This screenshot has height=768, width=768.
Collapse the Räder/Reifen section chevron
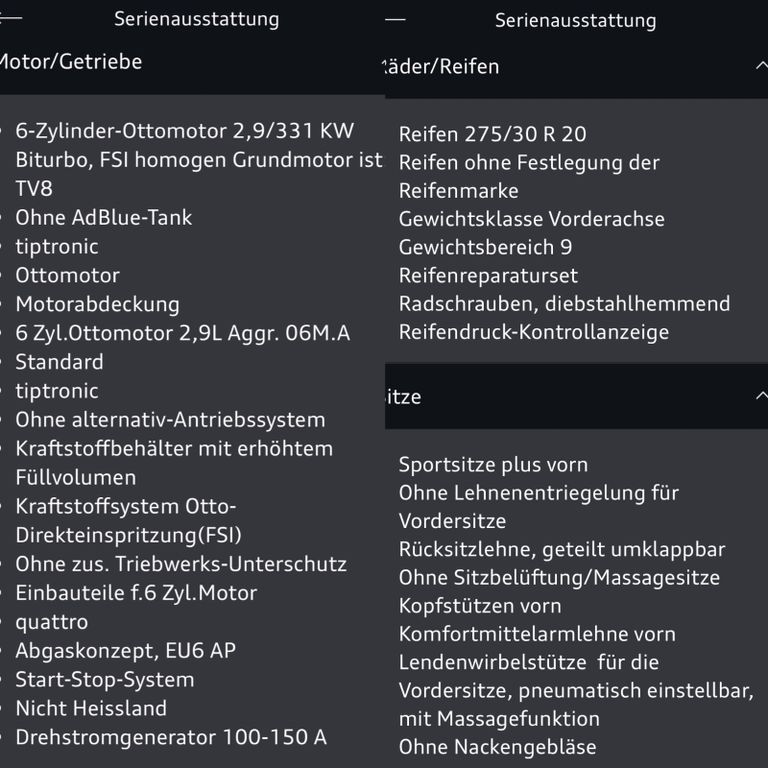pyautogui.click(x=760, y=66)
